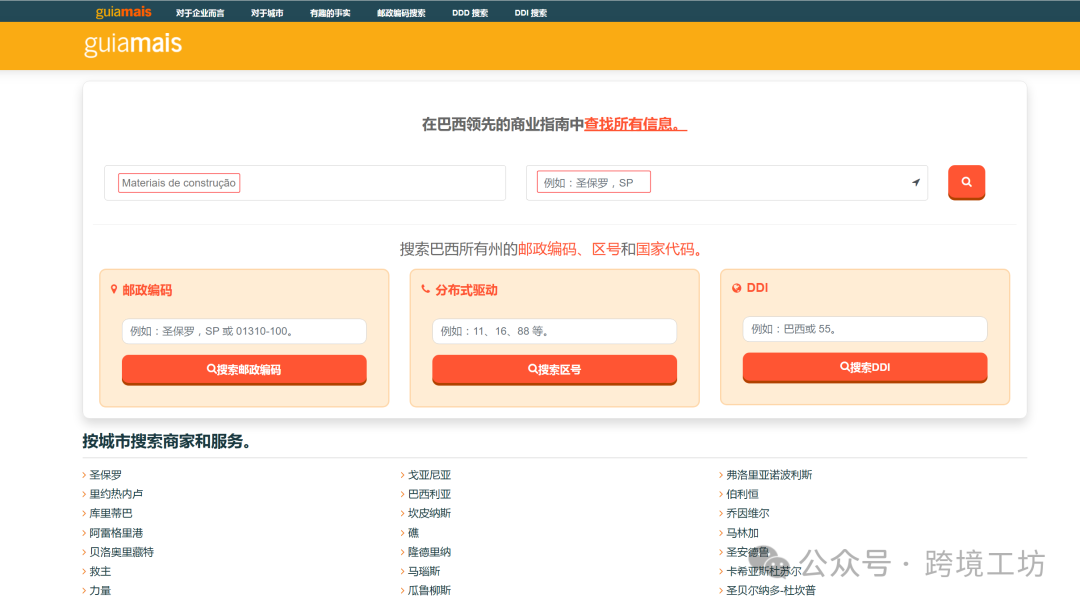1080x607 pixels.
Task: Open the 里约热内卢 city link
Action: 113,493
